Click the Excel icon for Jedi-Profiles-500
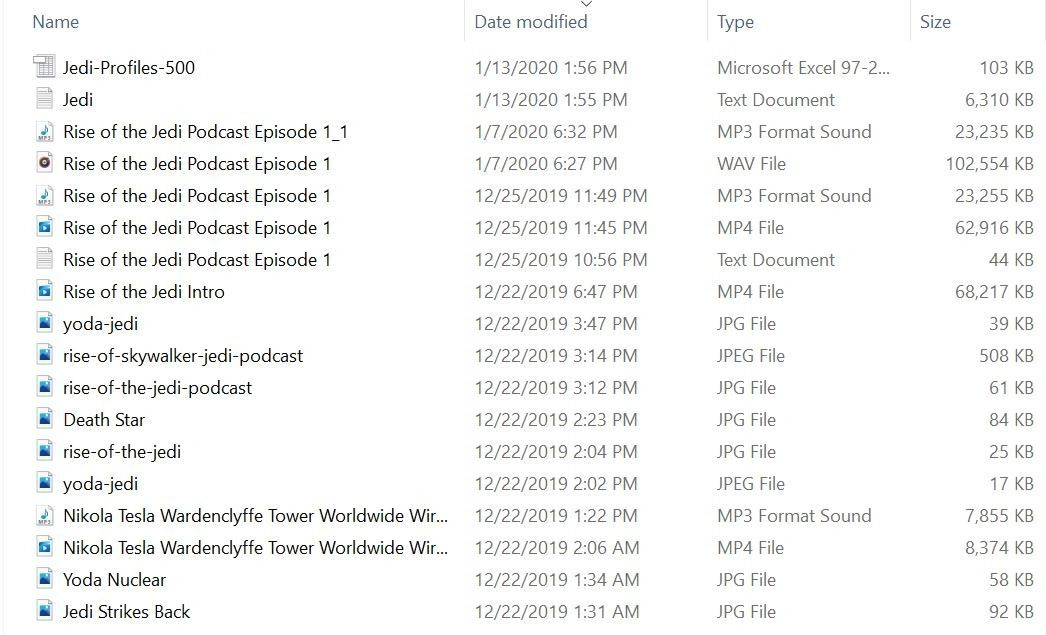This screenshot has width=1046, height=635. click(x=44, y=67)
